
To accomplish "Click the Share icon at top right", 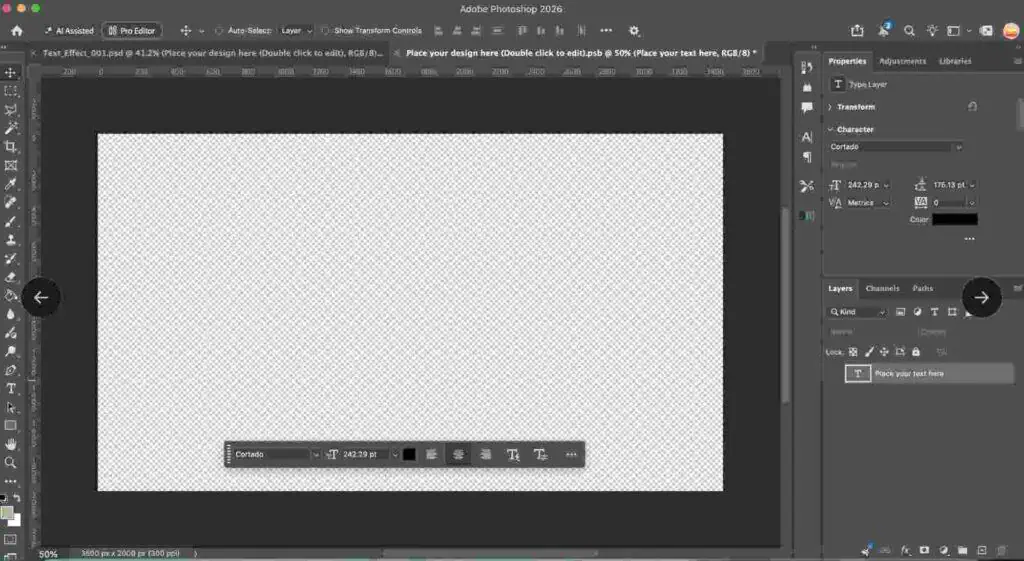I will (x=857, y=31).
